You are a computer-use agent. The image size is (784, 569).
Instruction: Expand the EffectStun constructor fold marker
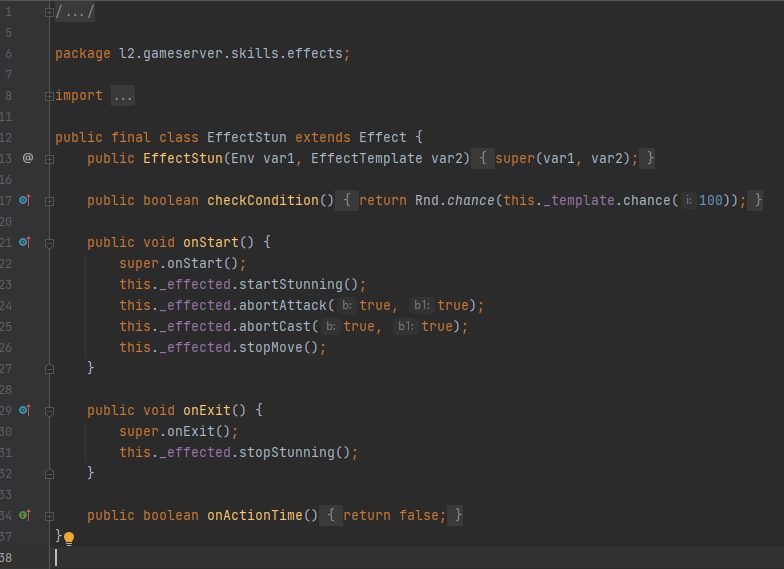click(x=49, y=159)
